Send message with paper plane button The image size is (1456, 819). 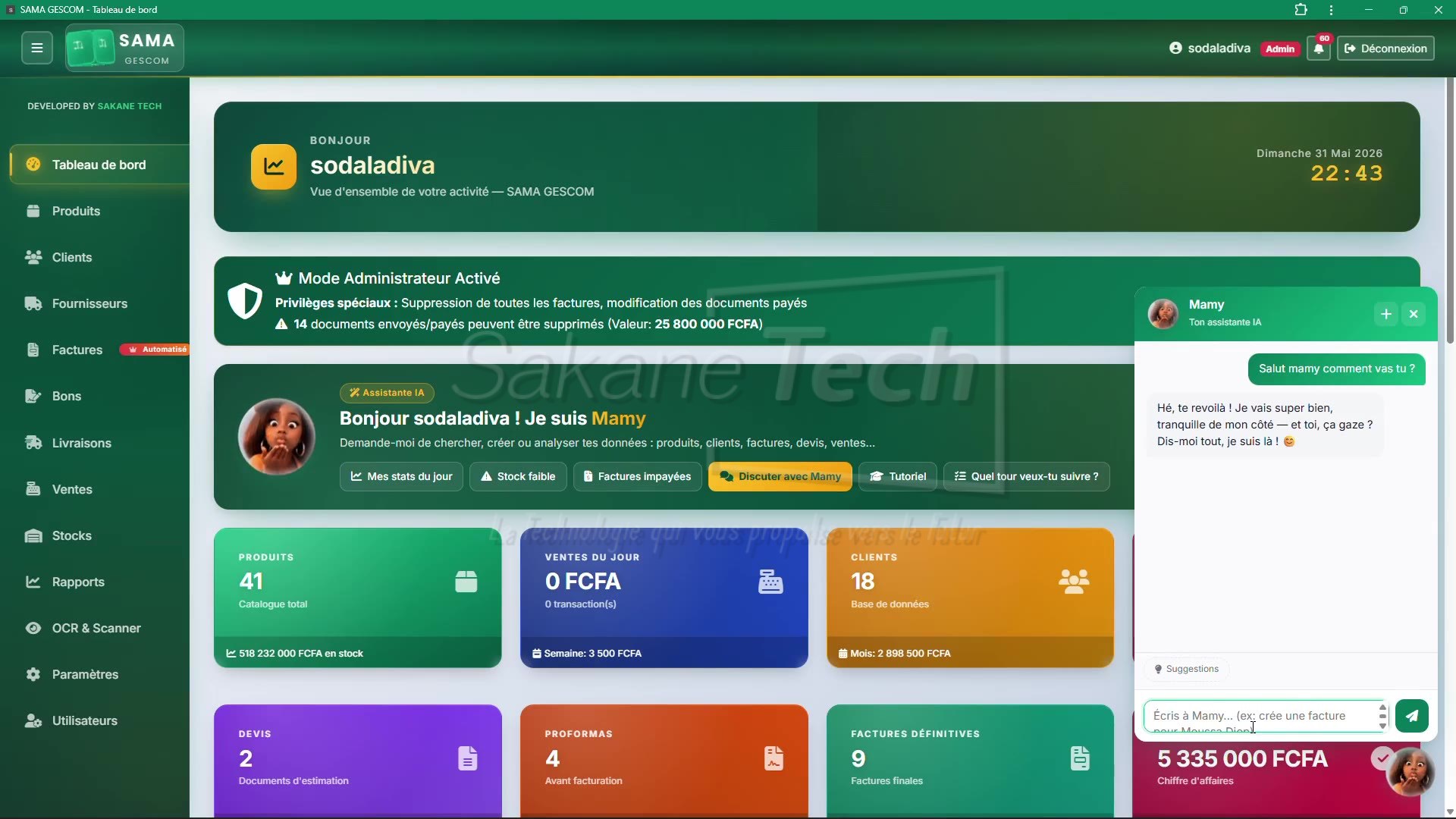tap(1412, 715)
